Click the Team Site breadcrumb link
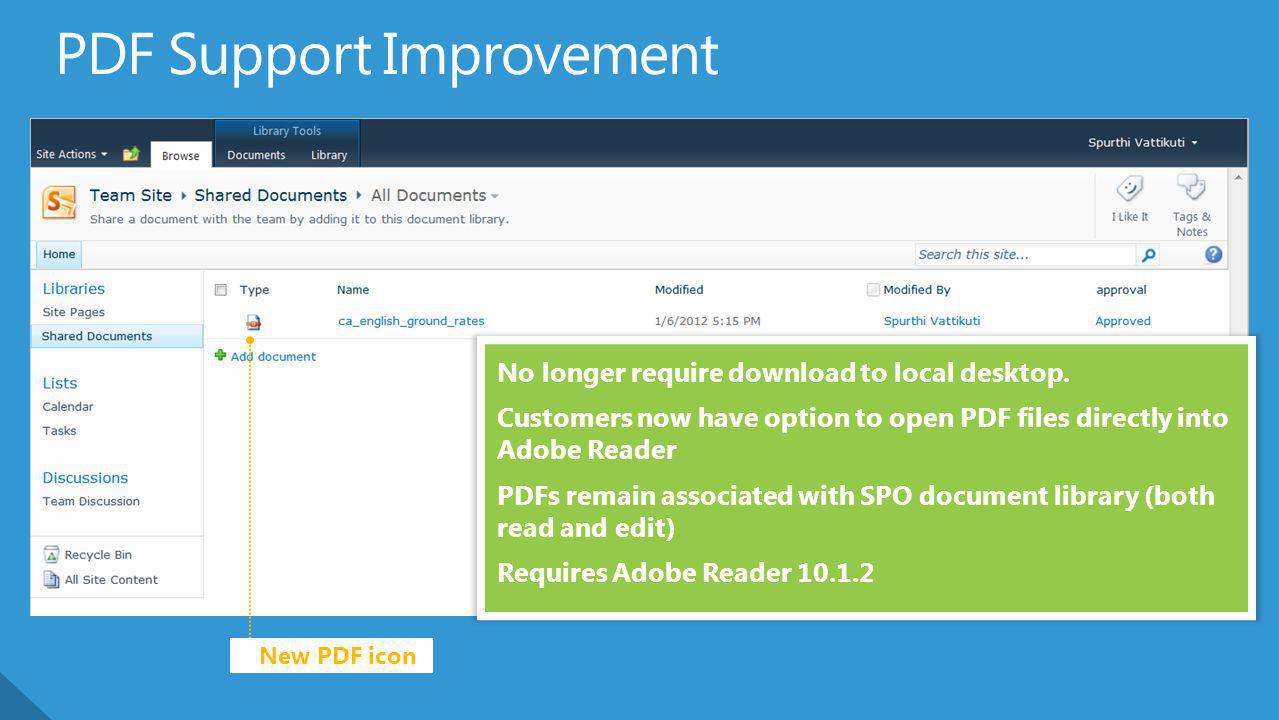The width and height of the screenshot is (1279, 720). (x=131, y=195)
